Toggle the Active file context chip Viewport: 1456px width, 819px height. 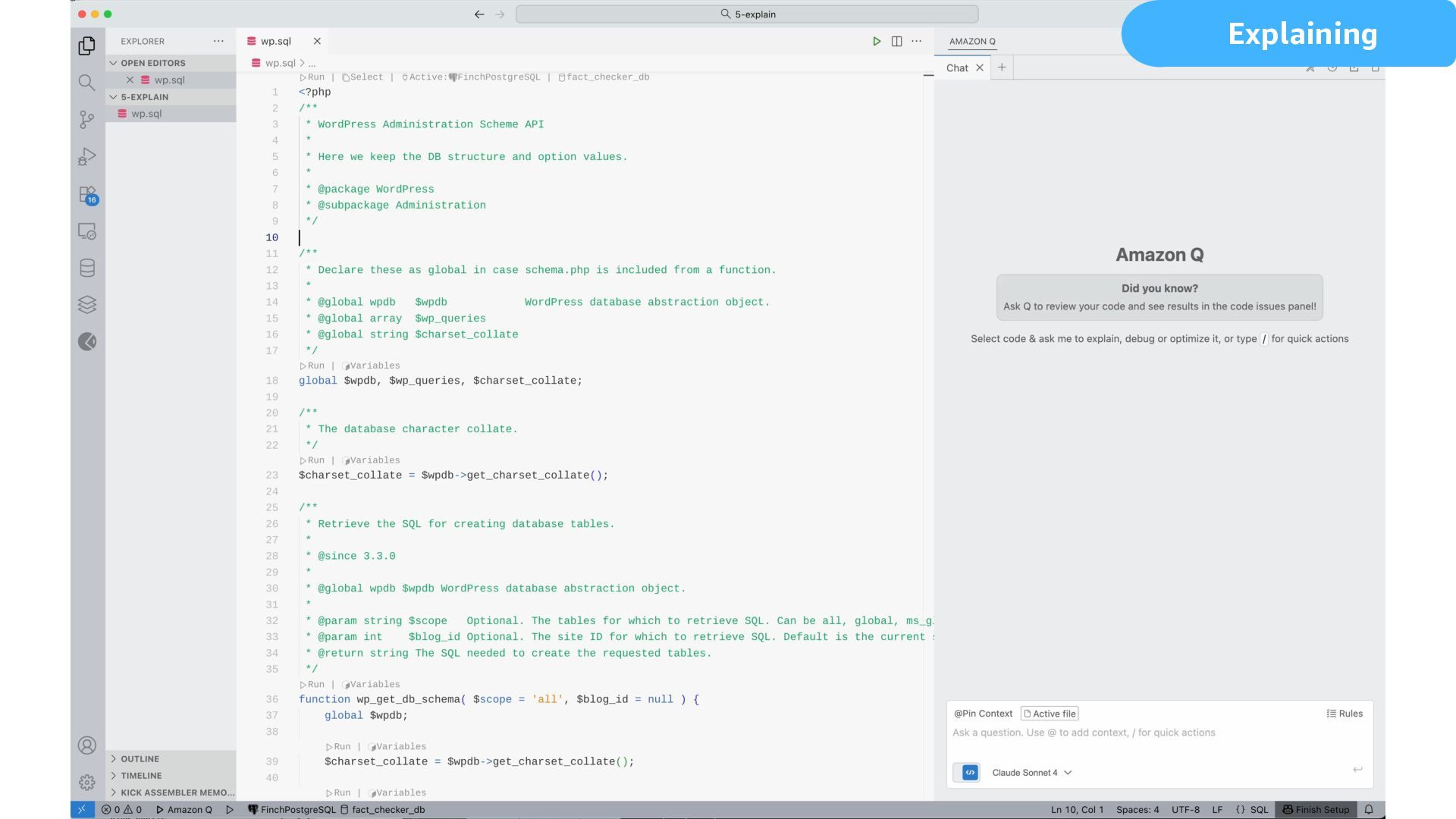pos(1050,714)
